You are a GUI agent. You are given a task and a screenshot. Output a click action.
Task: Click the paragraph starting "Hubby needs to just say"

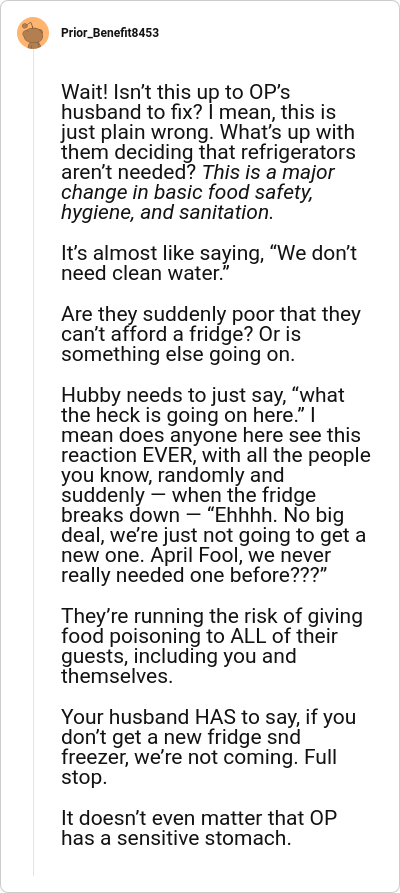tap(215, 485)
